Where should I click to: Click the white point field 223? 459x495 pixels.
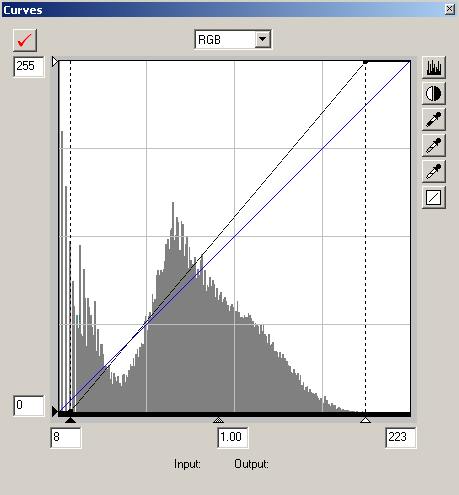click(x=401, y=438)
